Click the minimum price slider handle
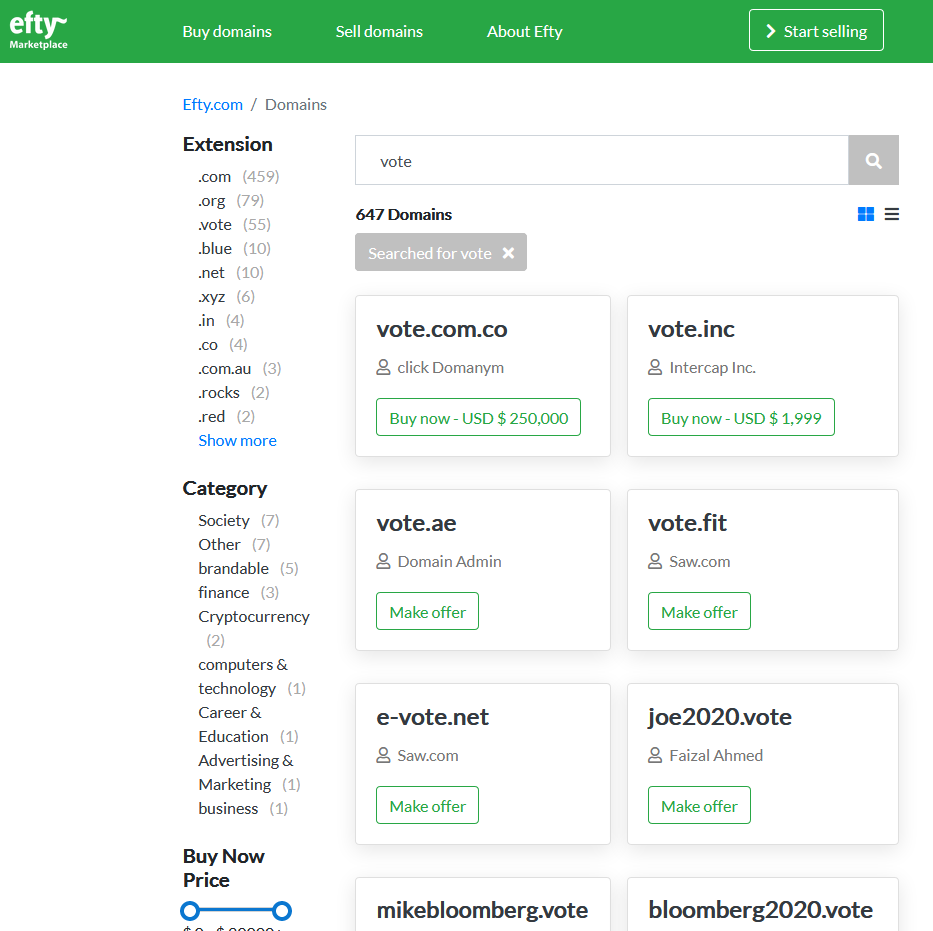The width and height of the screenshot is (933, 931). click(x=190, y=911)
